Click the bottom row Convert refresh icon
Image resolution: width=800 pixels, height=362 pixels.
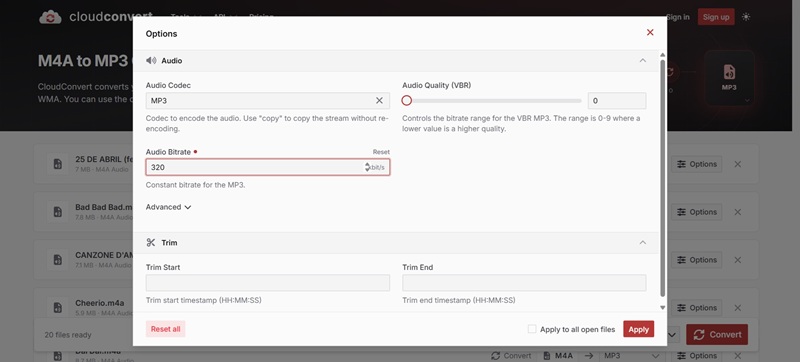pyautogui.click(x=495, y=356)
